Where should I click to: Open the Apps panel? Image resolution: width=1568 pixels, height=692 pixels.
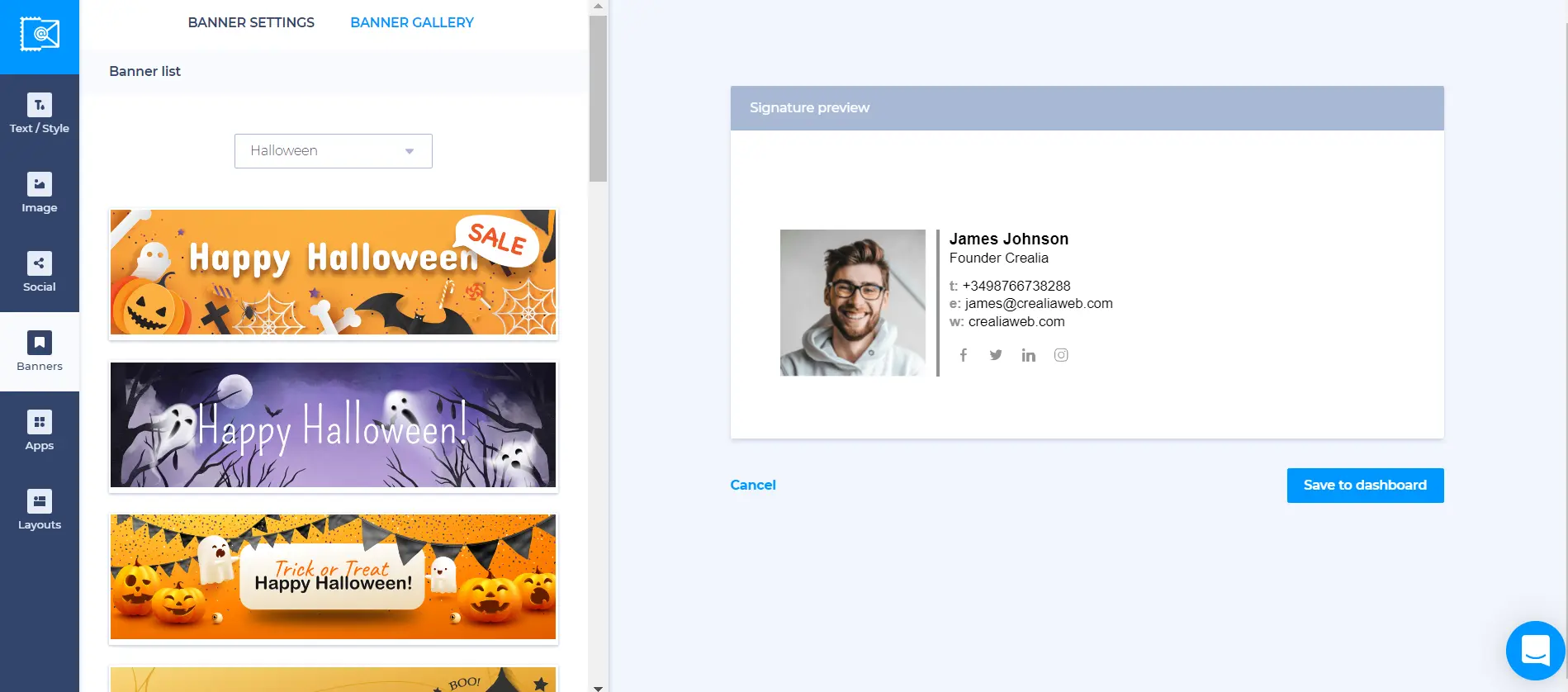pos(40,431)
